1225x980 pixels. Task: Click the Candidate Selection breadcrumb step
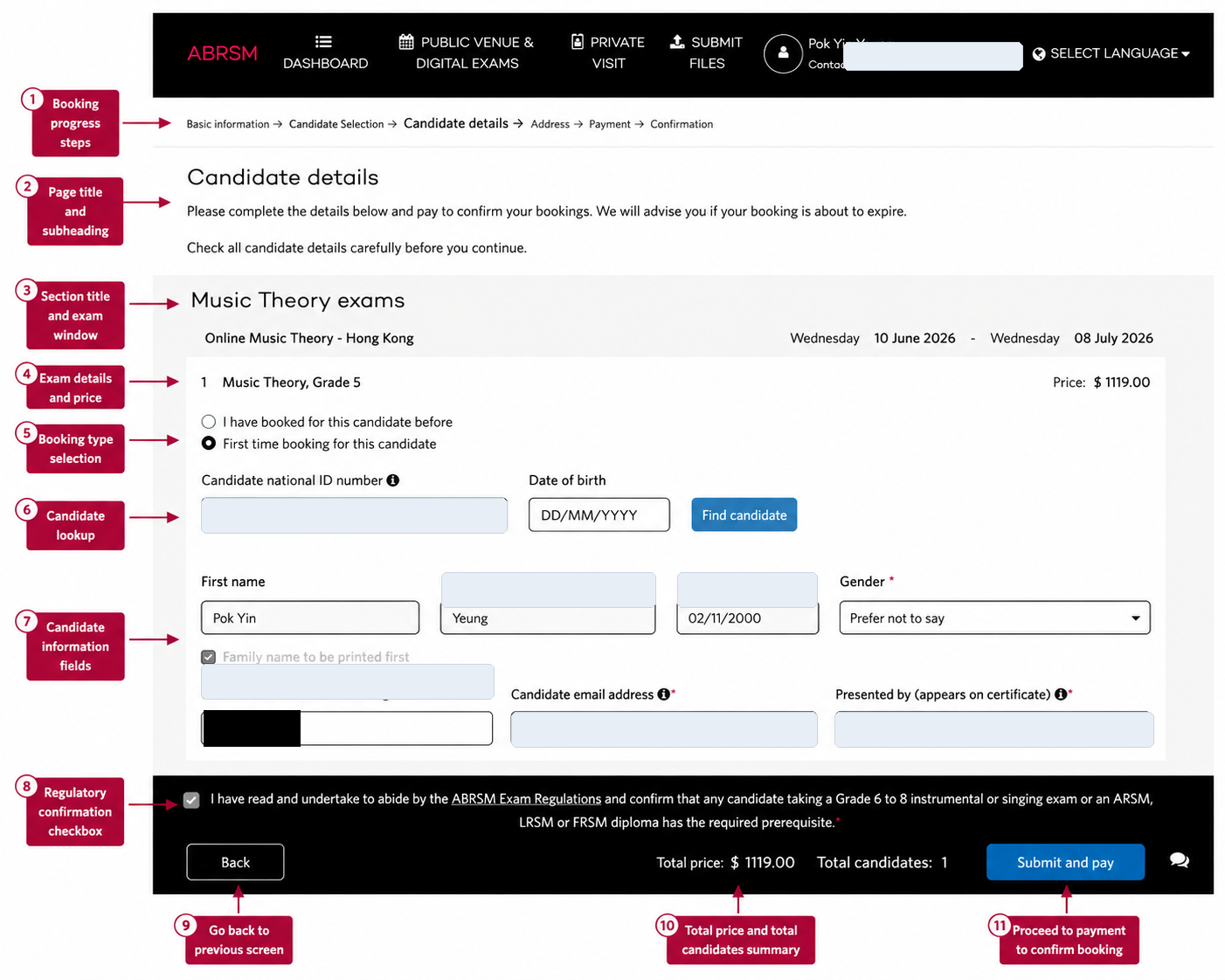336,124
